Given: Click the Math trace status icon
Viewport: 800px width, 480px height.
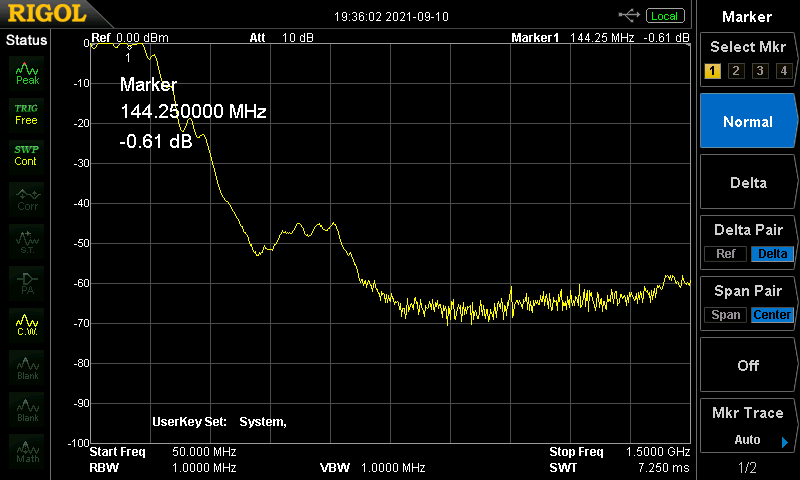Looking at the screenshot, I should [27, 452].
